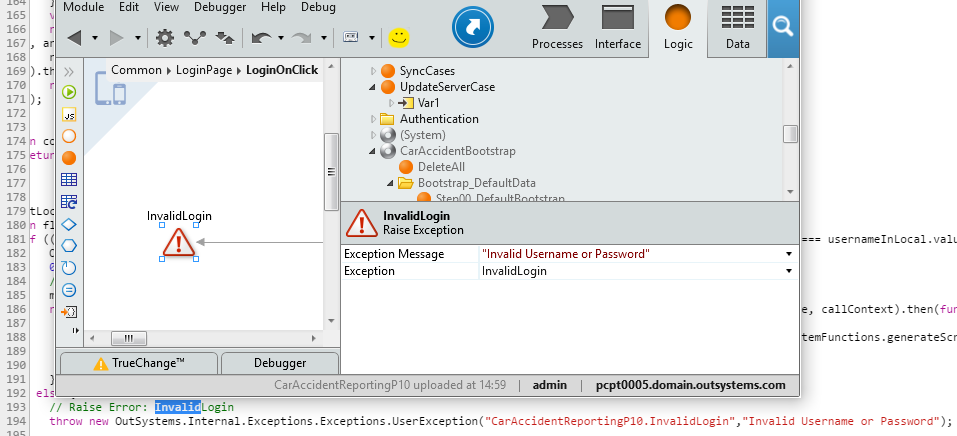This screenshot has width=957, height=436.
Task: Open the Back history dropdown arrow
Action: [x=95, y=38]
